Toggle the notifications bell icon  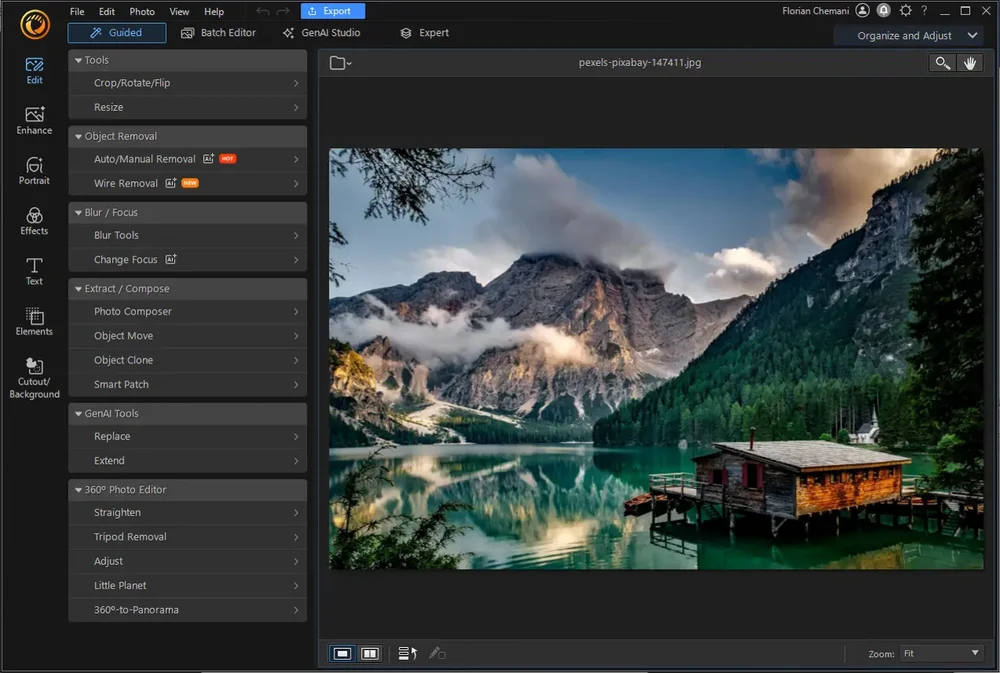883,10
